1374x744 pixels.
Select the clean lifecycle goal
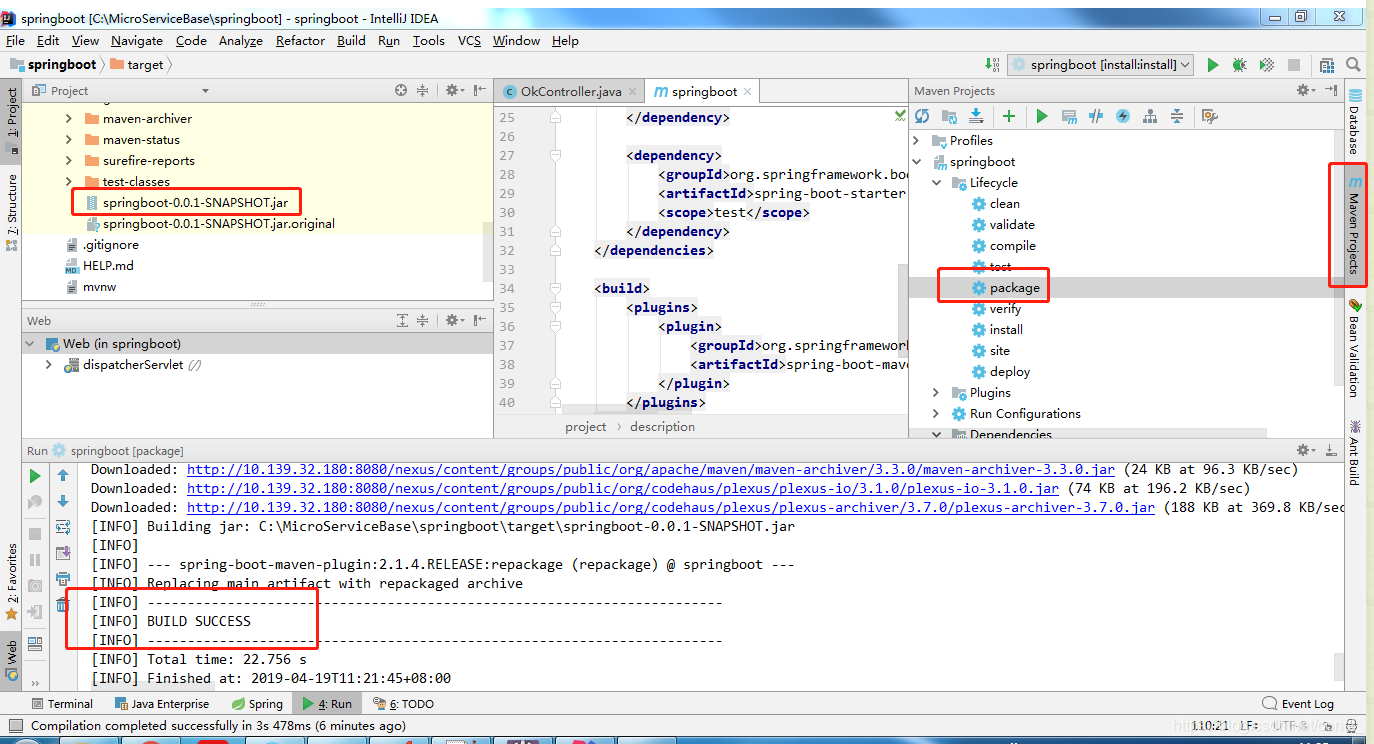point(1005,203)
